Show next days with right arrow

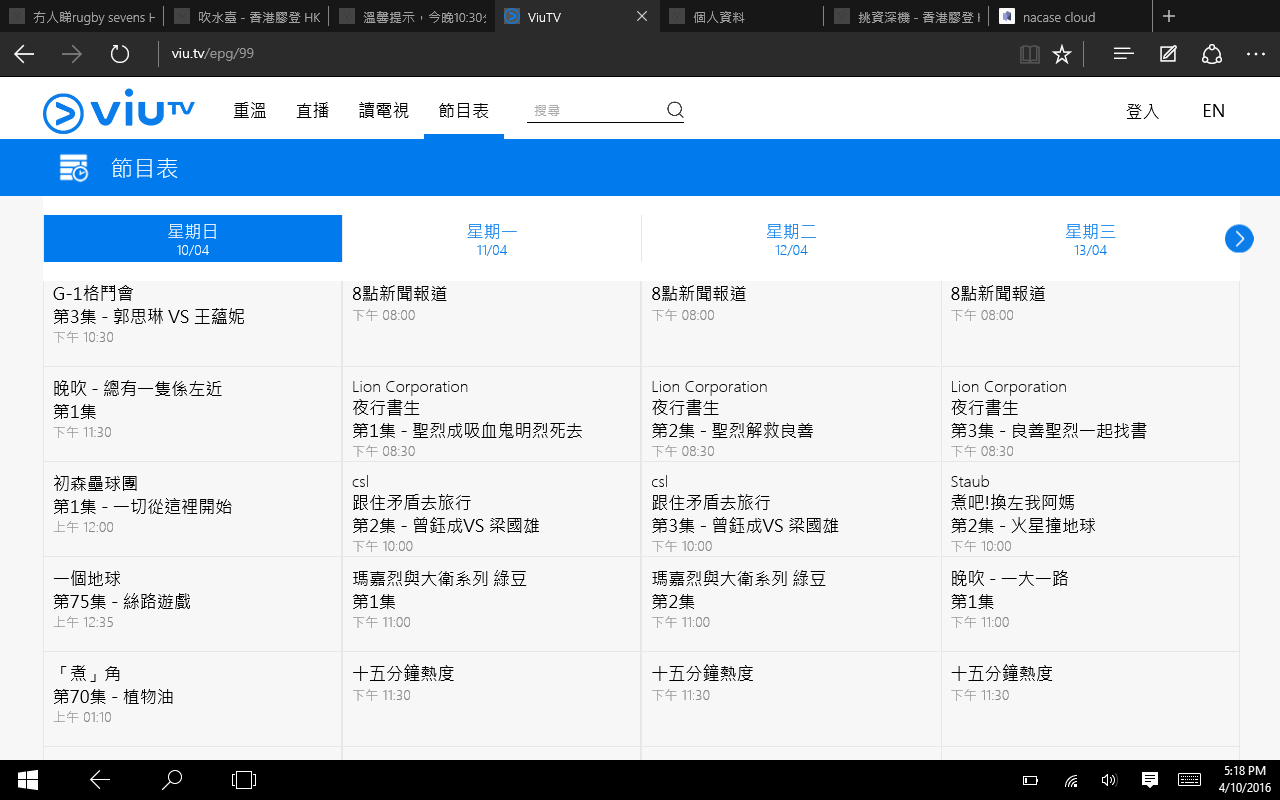click(1239, 238)
